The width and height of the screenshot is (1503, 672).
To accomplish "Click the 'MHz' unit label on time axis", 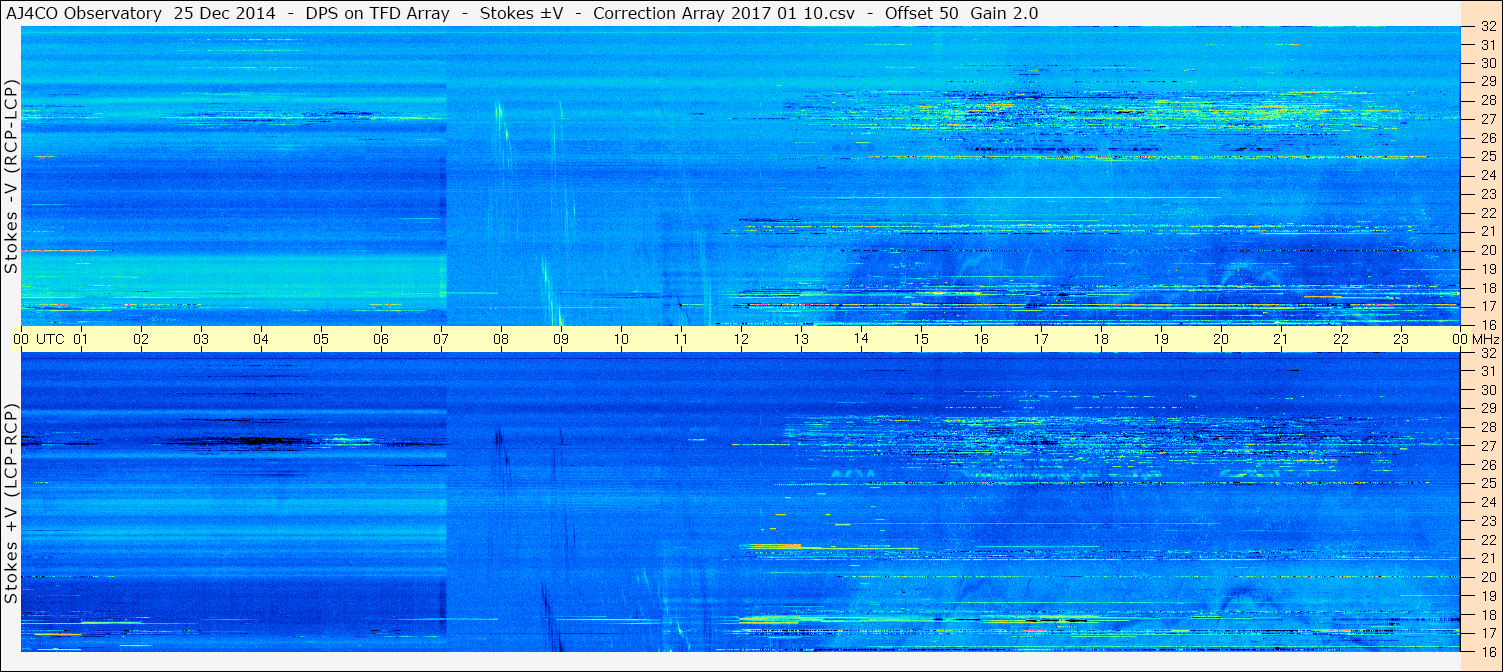I will (1488, 339).
